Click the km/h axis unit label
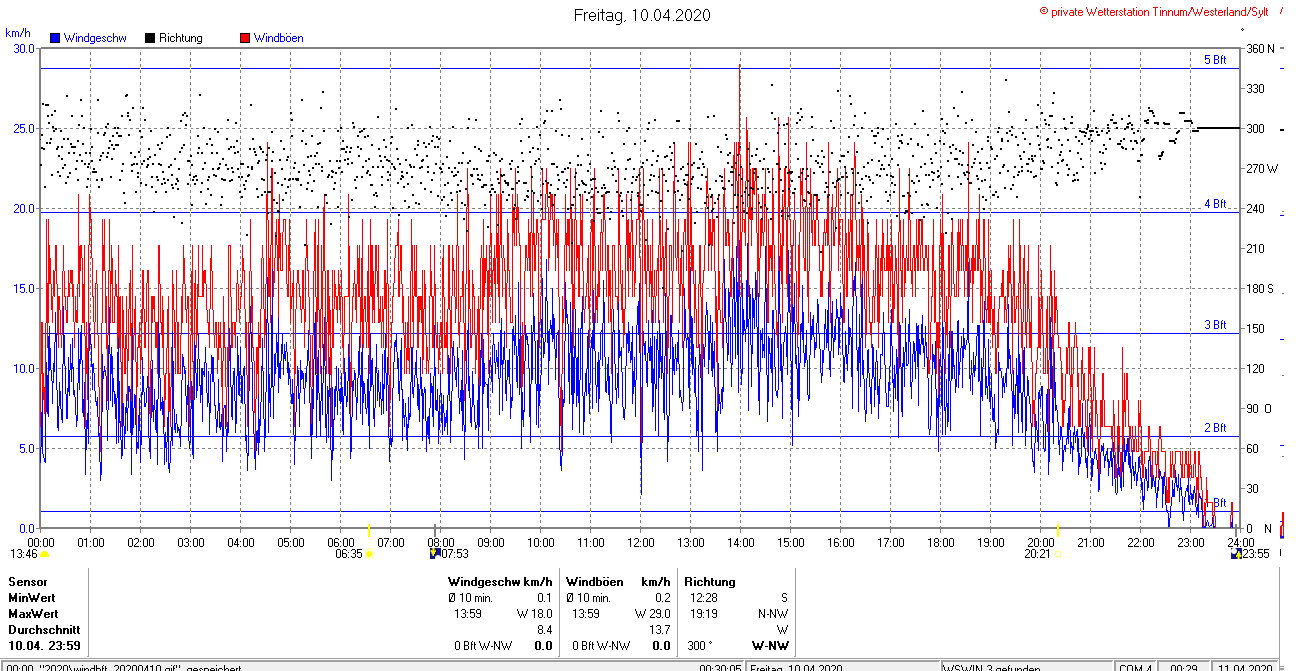Screen dimensions: 1310x671 (x=17, y=32)
